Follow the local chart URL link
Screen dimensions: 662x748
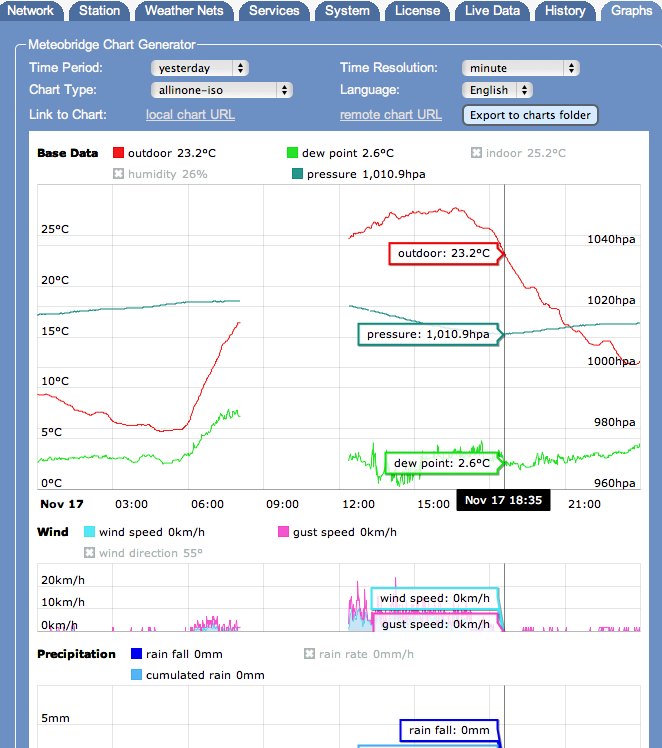pyautogui.click(x=190, y=115)
